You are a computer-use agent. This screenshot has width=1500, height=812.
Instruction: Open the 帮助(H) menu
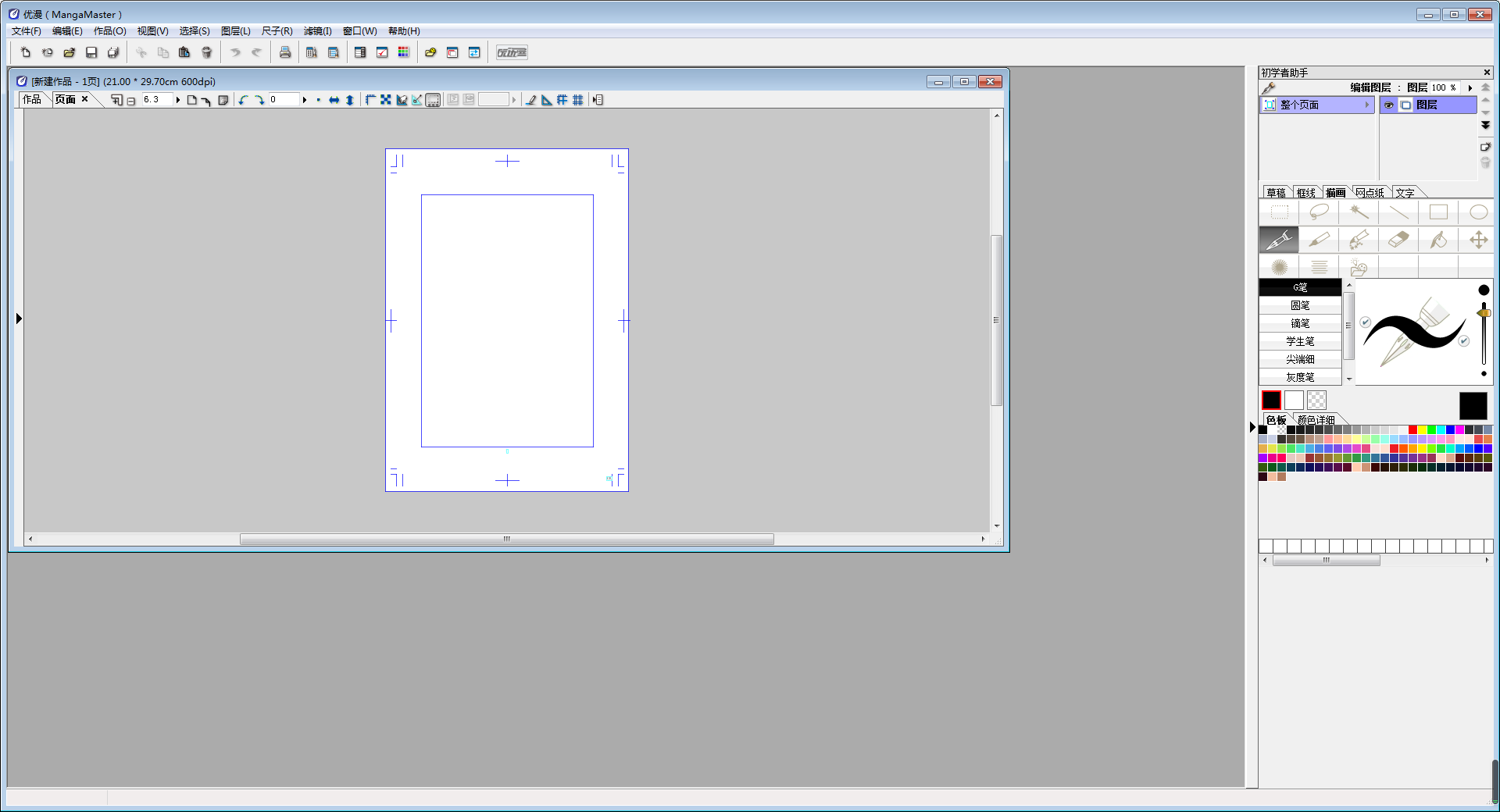(x=404, y=31)
